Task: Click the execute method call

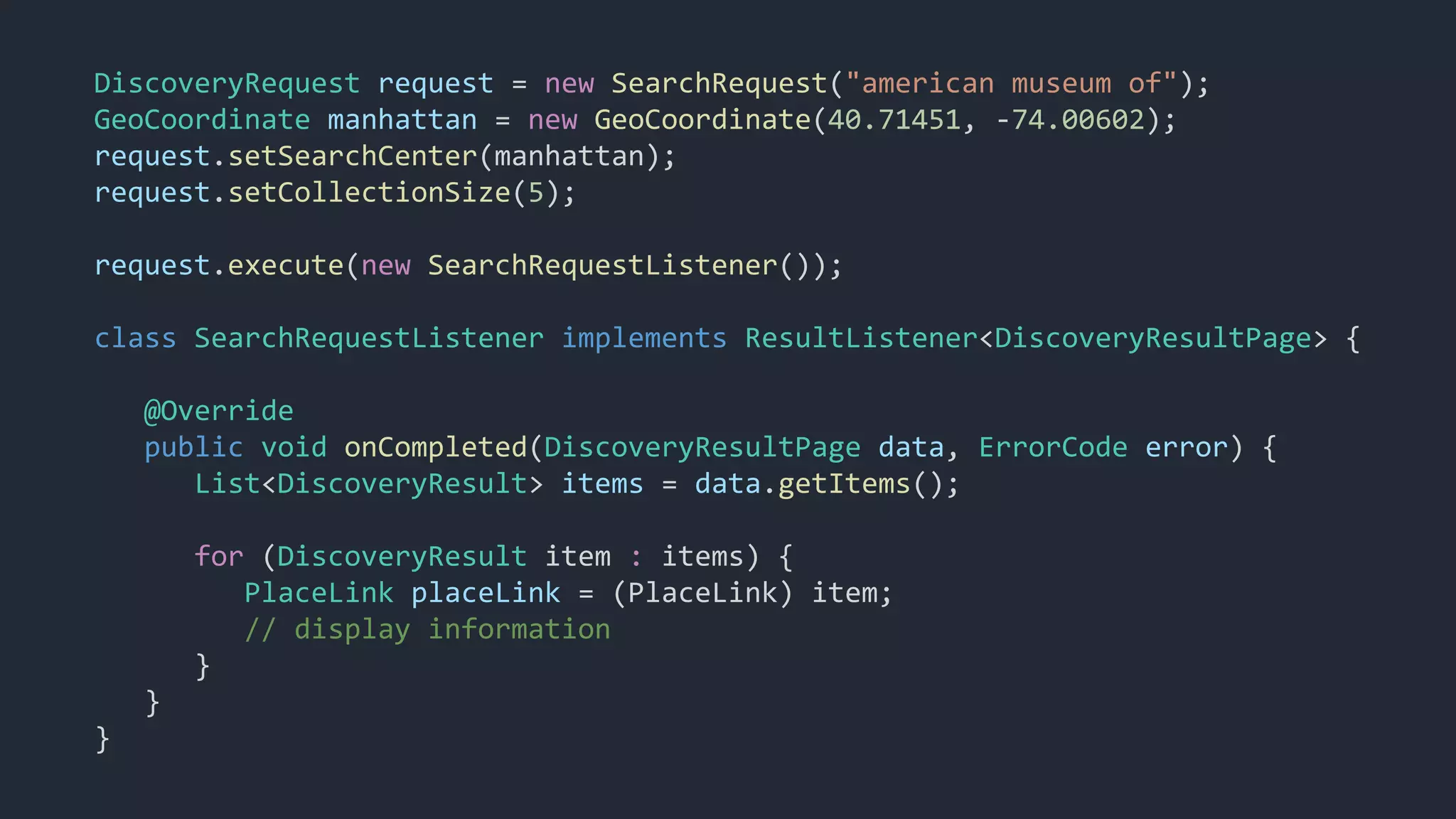Action: [285, 266]
